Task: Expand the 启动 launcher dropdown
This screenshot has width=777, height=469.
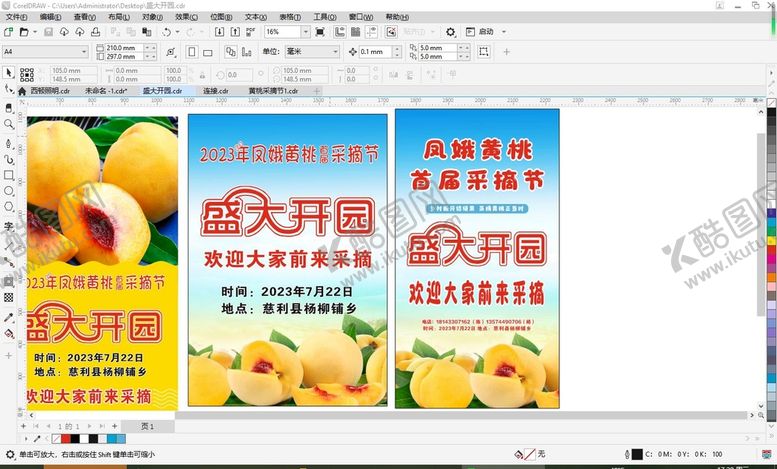Action: coord(504,32)
